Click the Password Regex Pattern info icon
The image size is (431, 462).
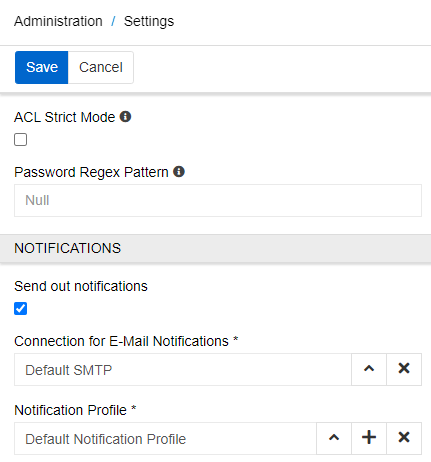pos(179,172)
